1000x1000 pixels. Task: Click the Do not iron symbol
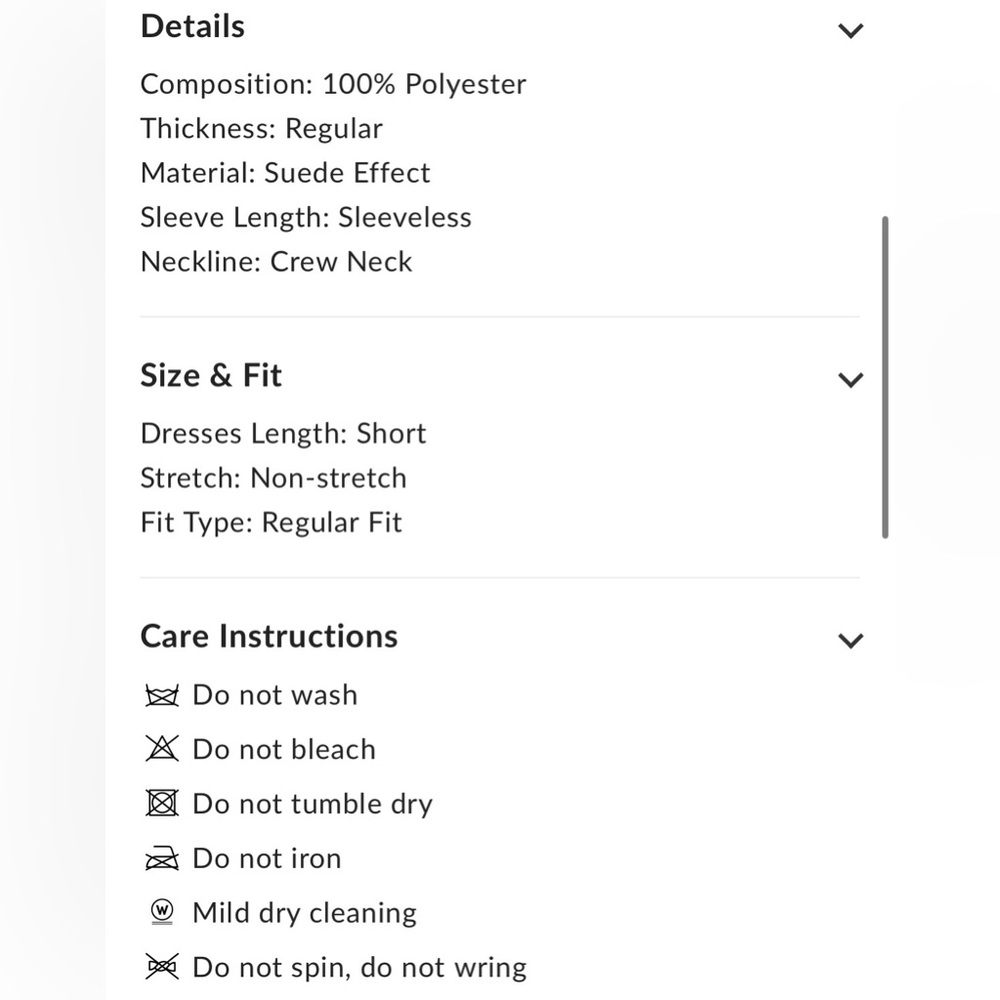coord(161,858)
